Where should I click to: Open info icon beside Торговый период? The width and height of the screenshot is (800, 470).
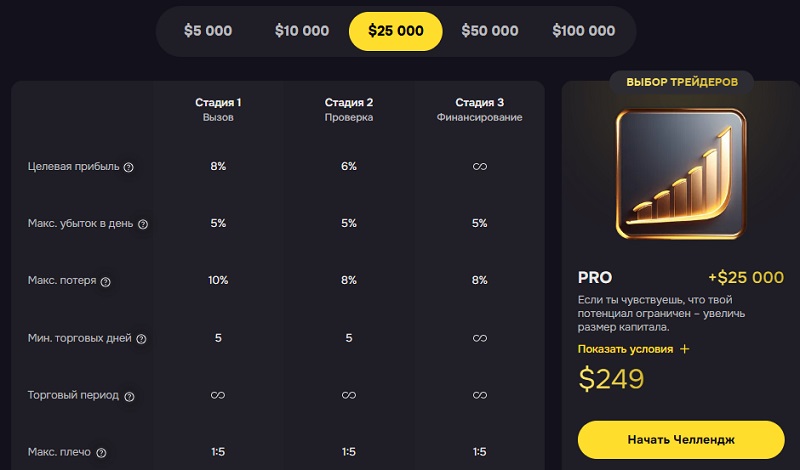point(129,396)
